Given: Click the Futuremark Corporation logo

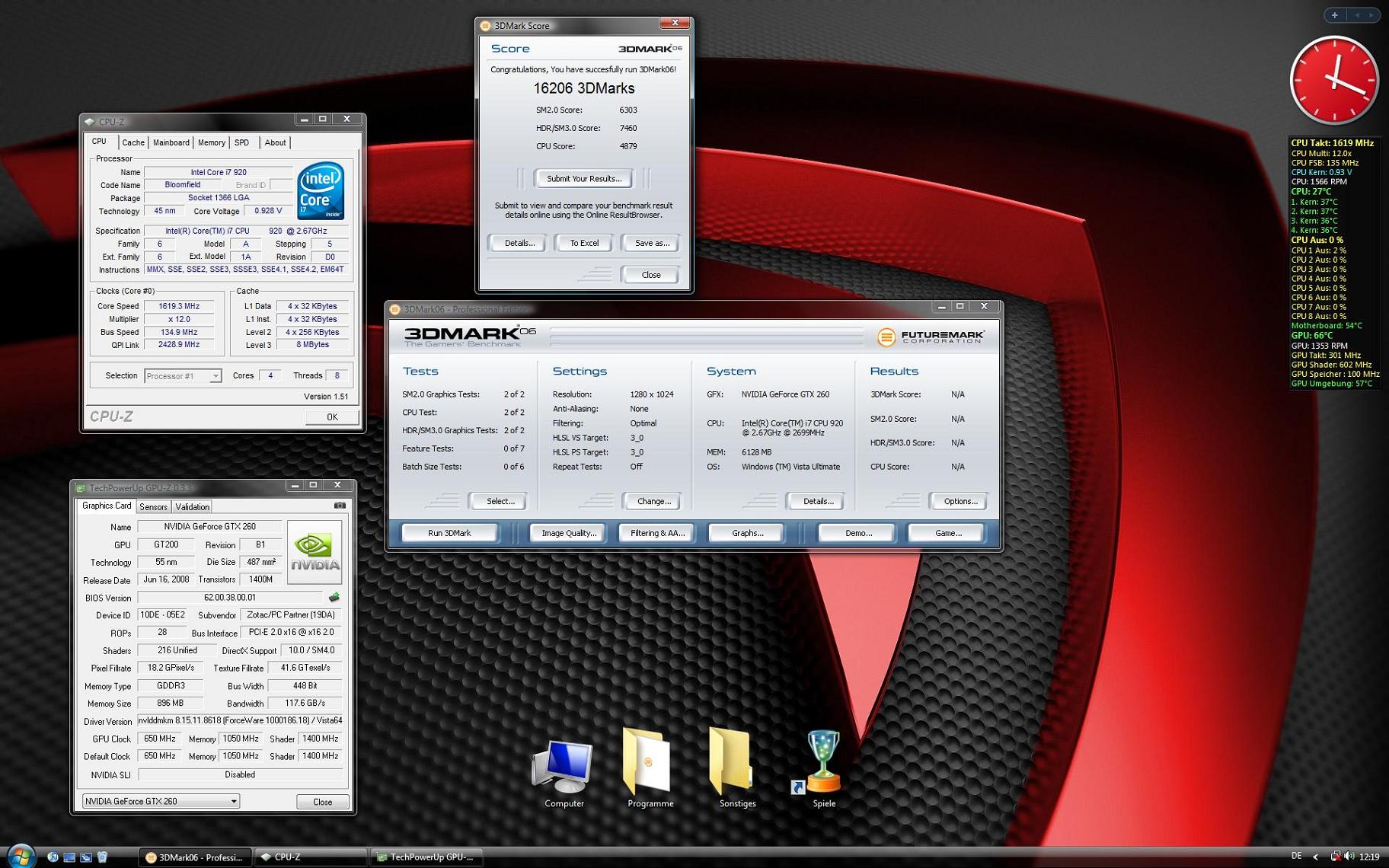Looking at the screenshot, I should (931, 337).
